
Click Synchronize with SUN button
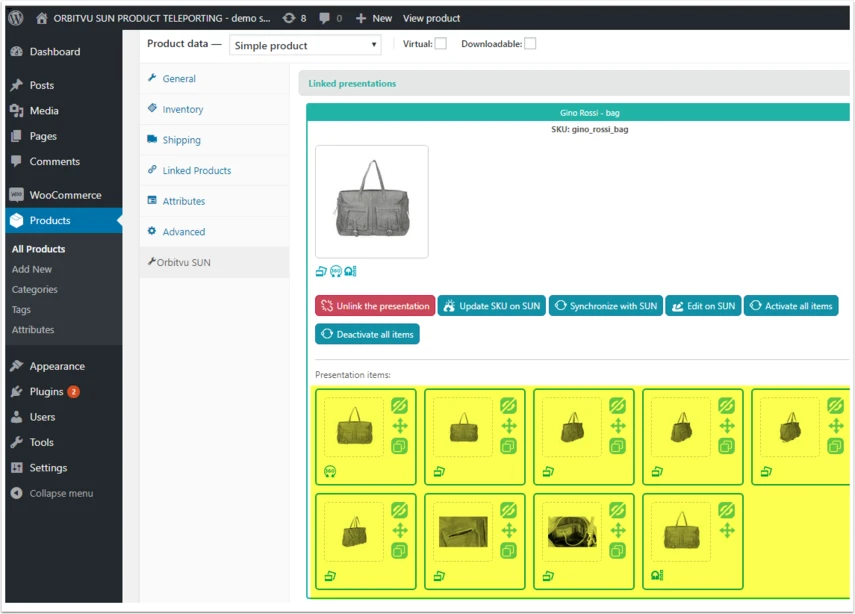(606, 306)
